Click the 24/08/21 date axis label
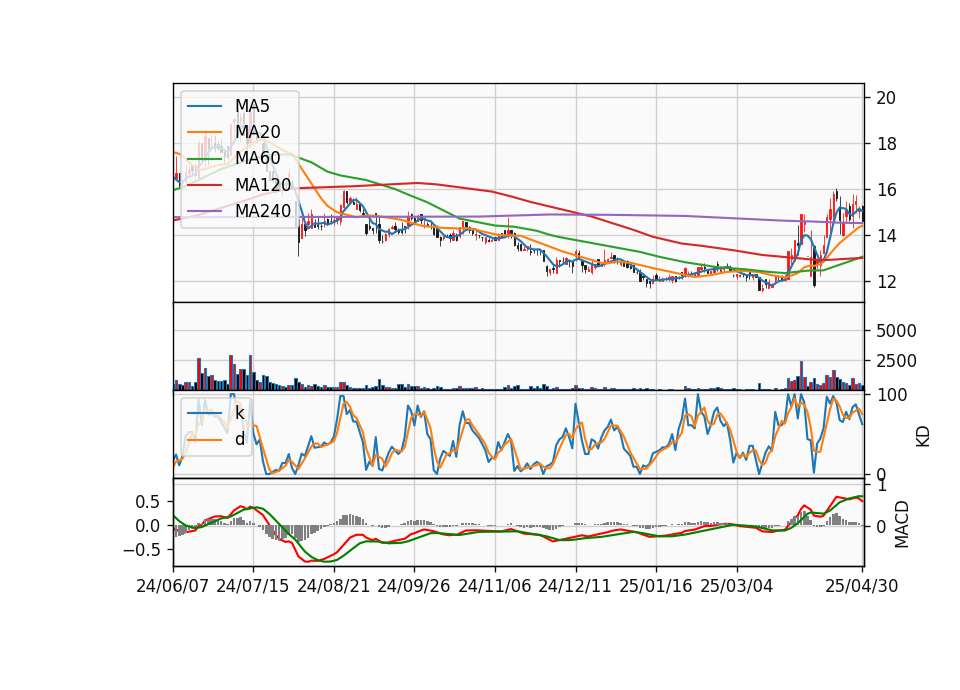 [334, 586]
